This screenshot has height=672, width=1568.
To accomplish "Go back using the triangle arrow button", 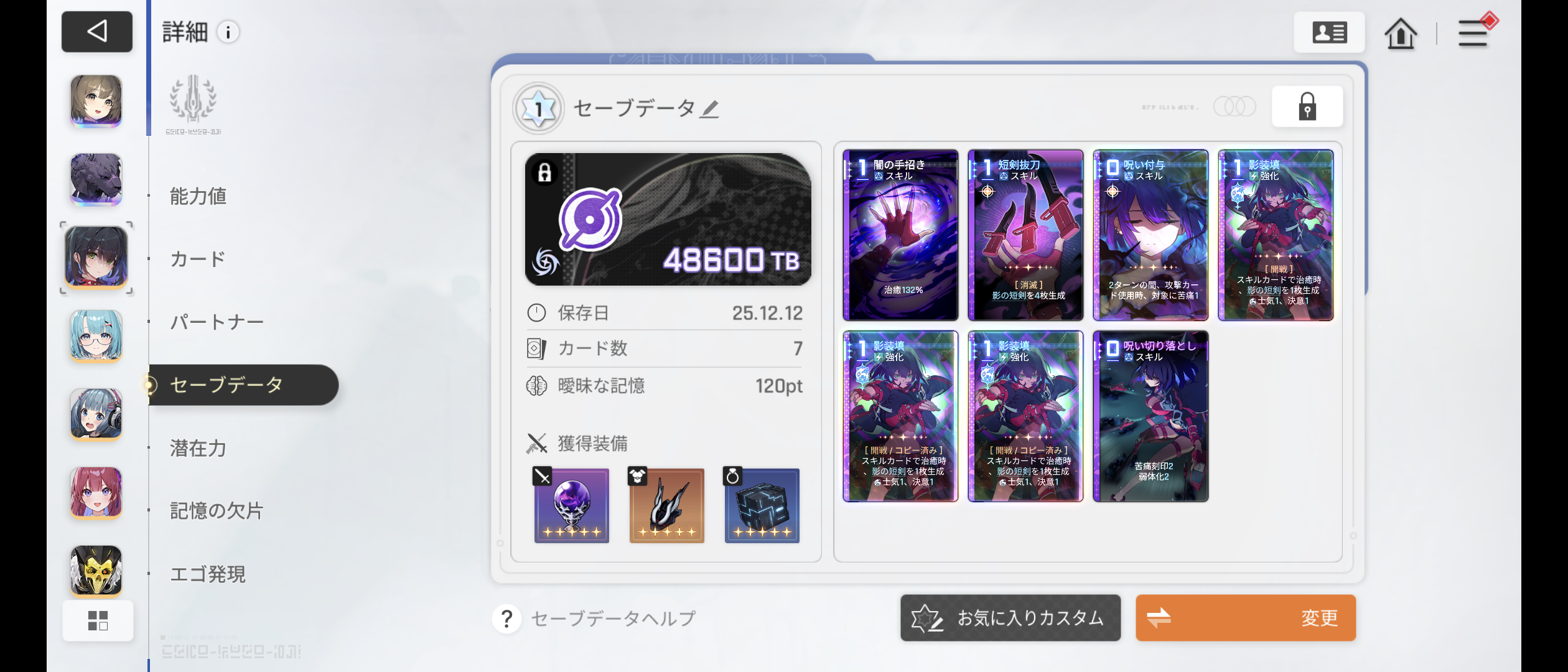I will pos(96,31).
